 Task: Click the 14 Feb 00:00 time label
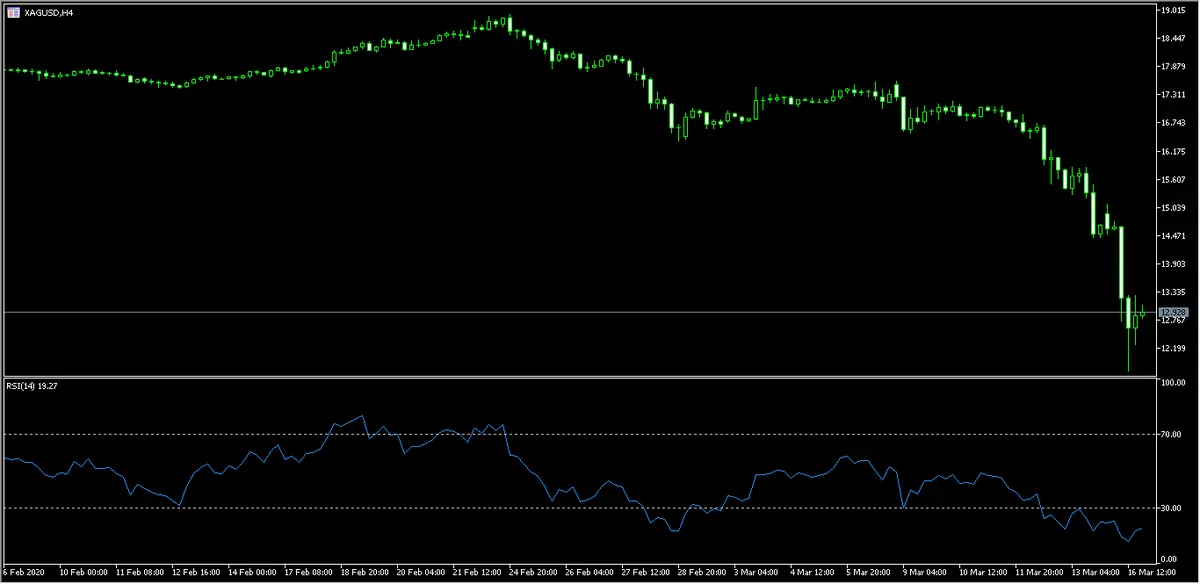[253, 574]
